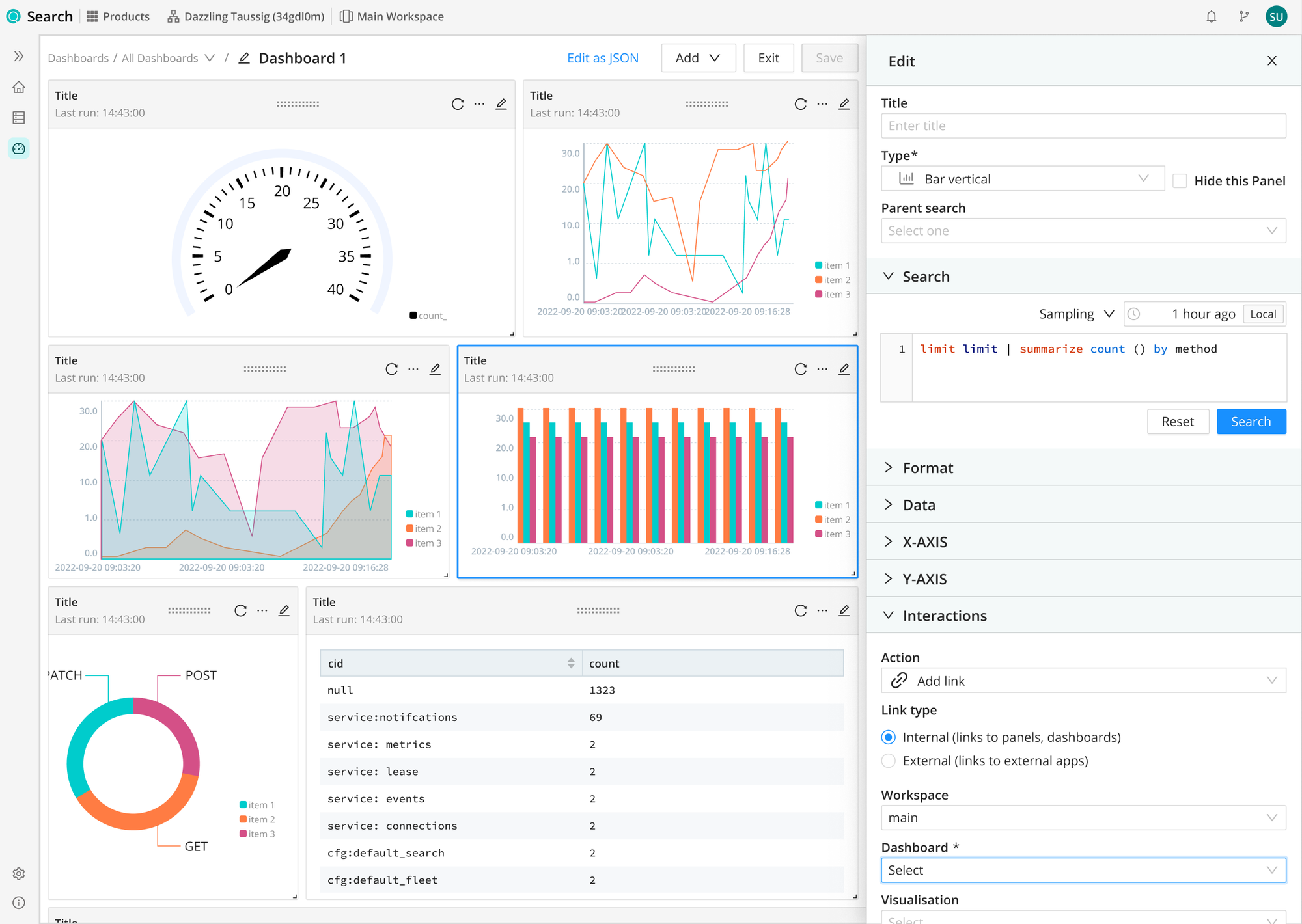1302x924 pixels.
Task: Select External link type radio
Action: (889, 761)
